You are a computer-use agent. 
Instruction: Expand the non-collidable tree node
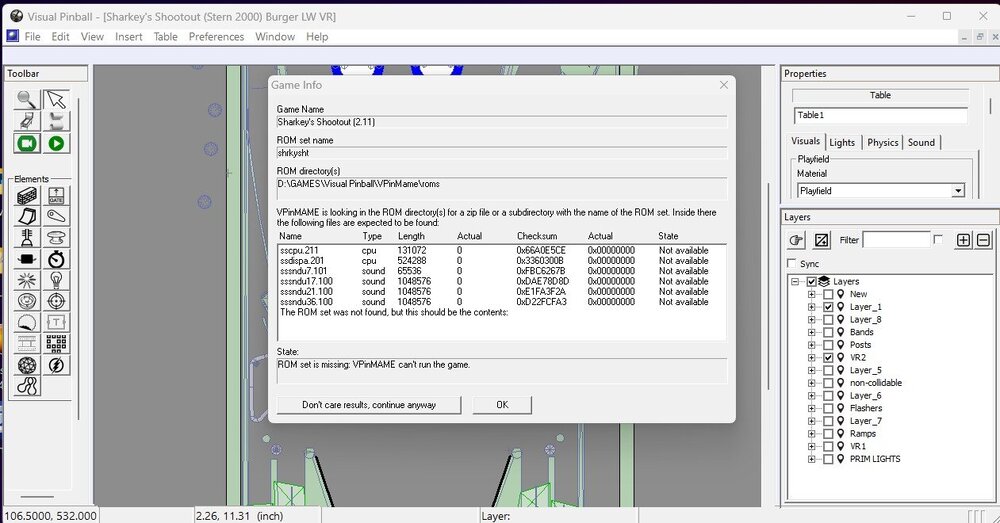[x=811, y=383]
